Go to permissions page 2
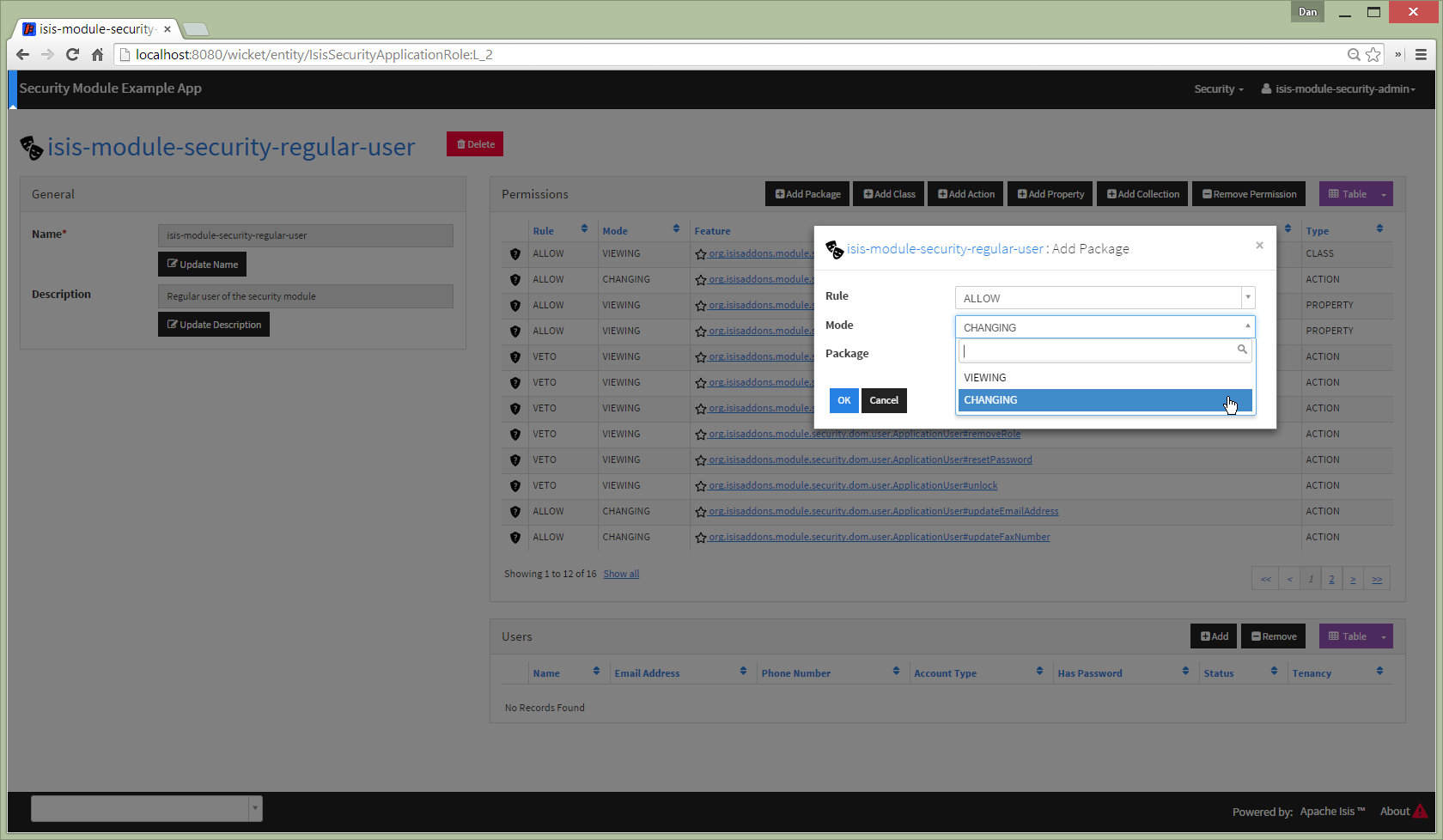This screenshot has height=840, width=1443. tap(1331, 579)
